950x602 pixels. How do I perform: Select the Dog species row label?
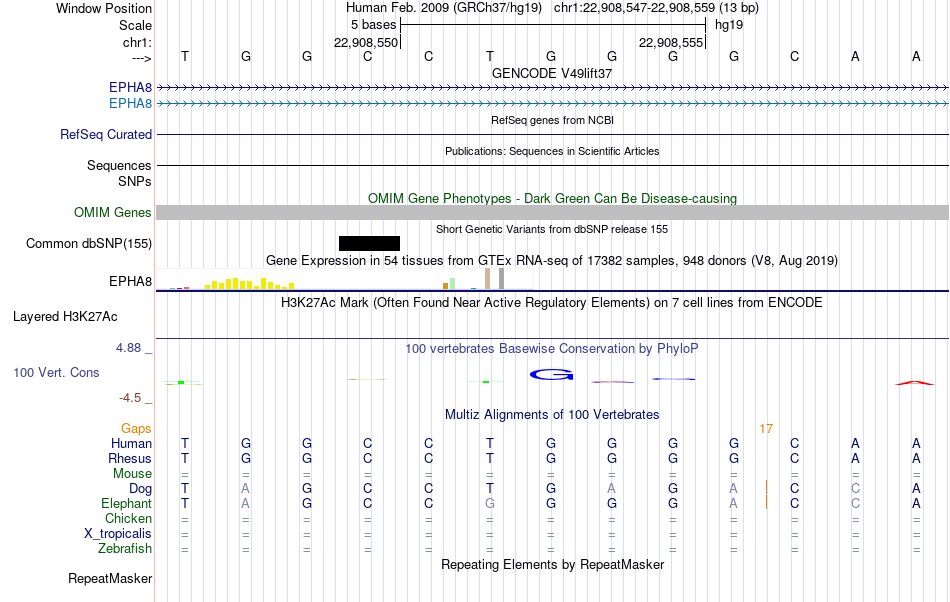click(140, 489)
